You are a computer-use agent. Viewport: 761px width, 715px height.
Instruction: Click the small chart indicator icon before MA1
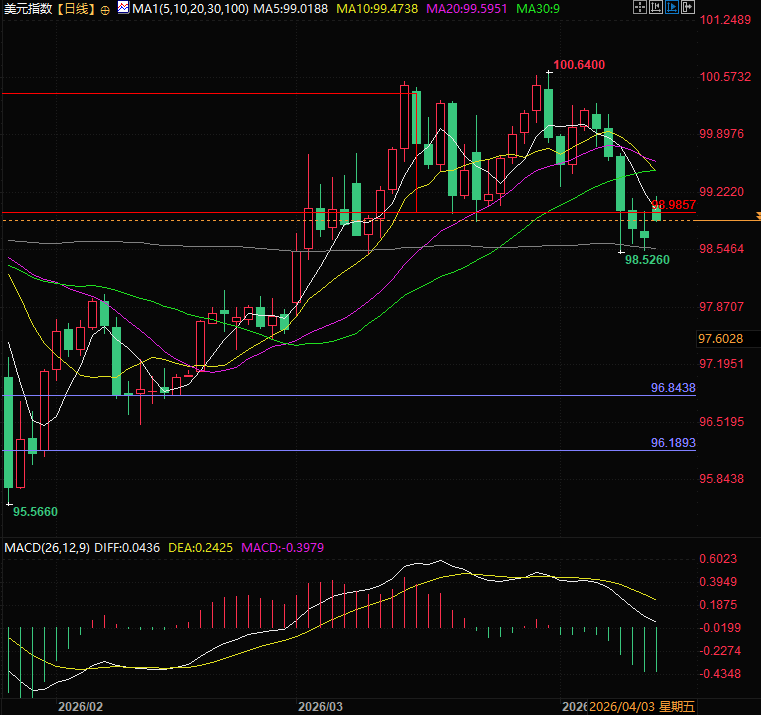(123, 8)
